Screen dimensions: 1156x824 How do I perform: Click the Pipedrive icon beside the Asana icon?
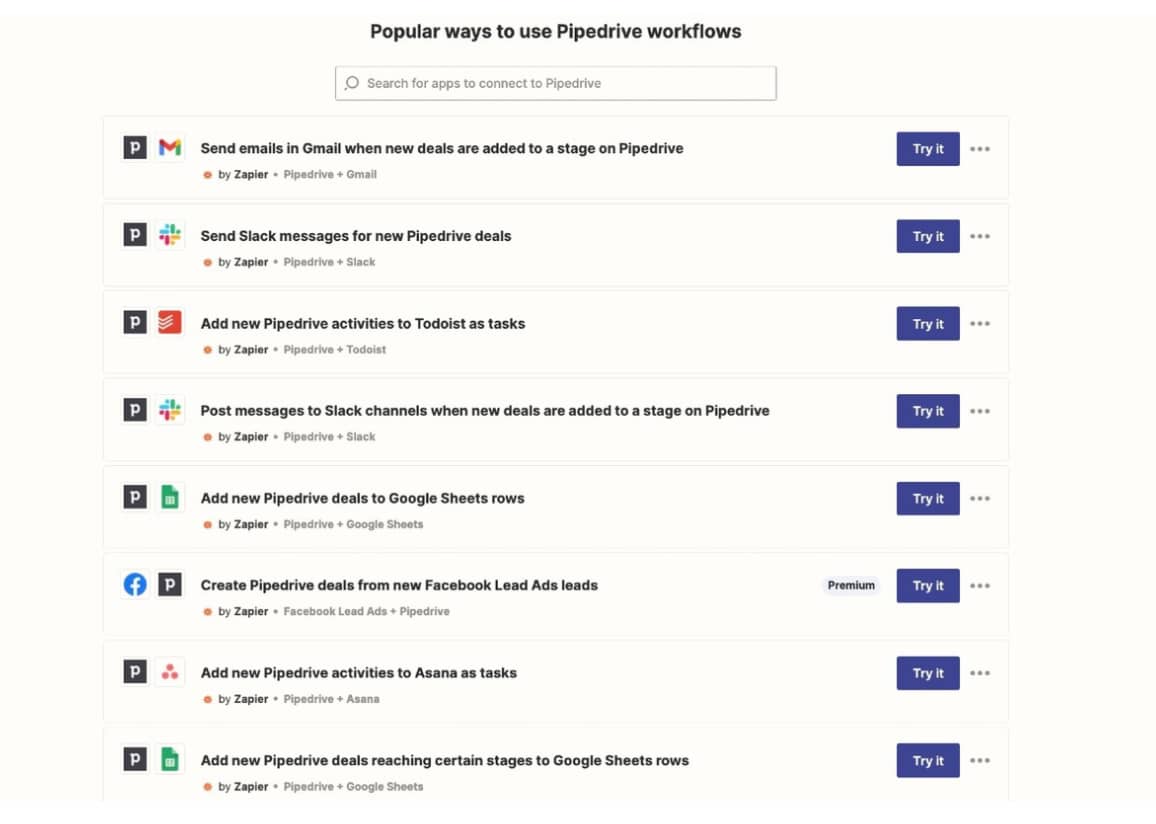(135, 672)
